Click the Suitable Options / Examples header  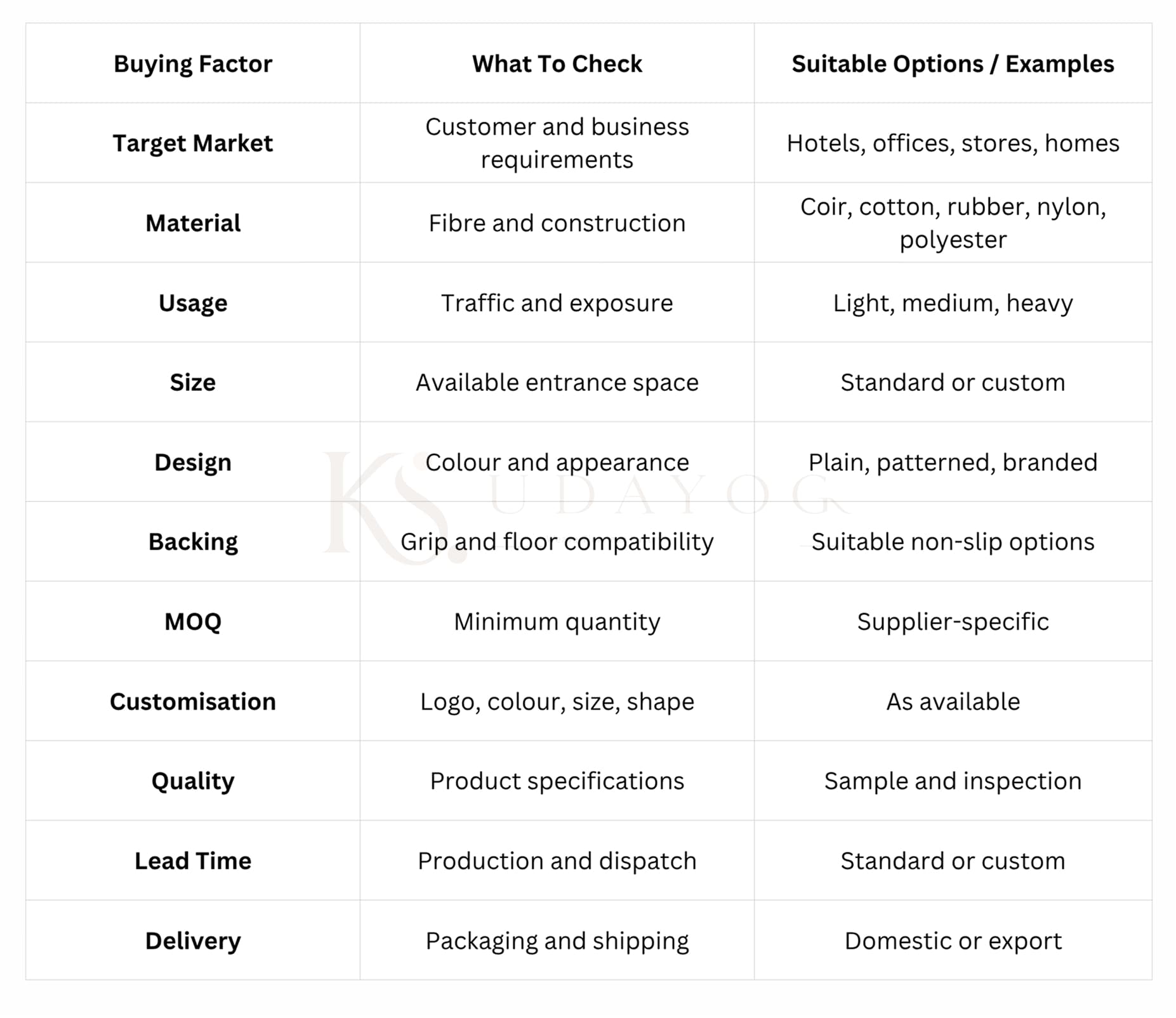953,64
